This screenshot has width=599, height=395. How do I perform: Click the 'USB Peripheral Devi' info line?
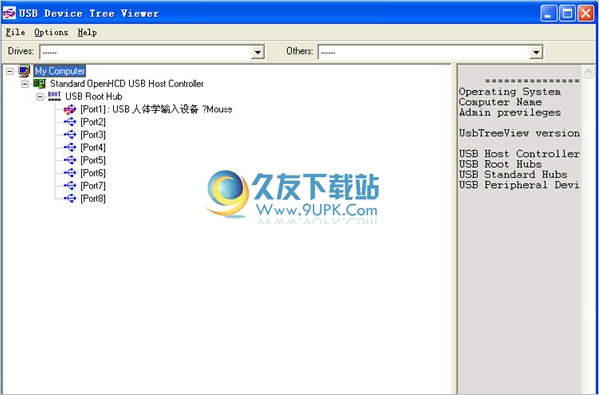[x=519, y=185]
